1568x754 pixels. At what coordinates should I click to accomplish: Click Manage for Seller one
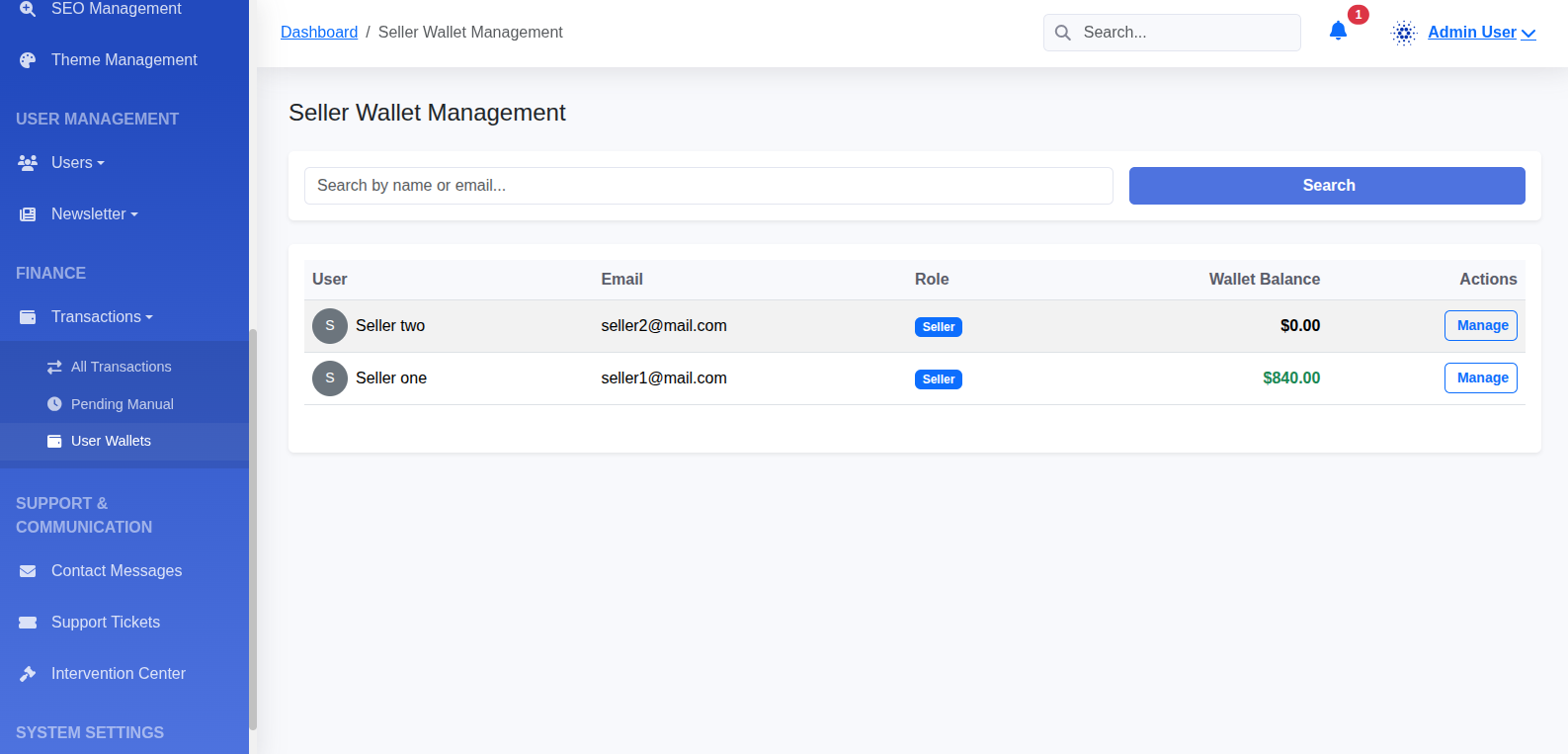coord(1481,378)
